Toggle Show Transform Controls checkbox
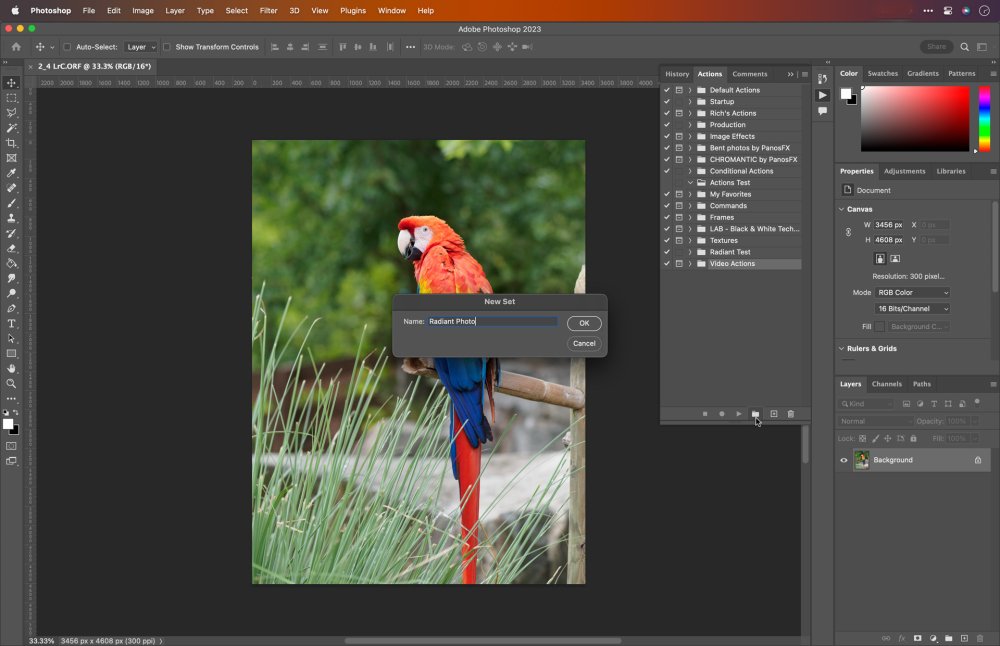Image resolution: width=1000 pixels, height=646 pixels. 166,47
